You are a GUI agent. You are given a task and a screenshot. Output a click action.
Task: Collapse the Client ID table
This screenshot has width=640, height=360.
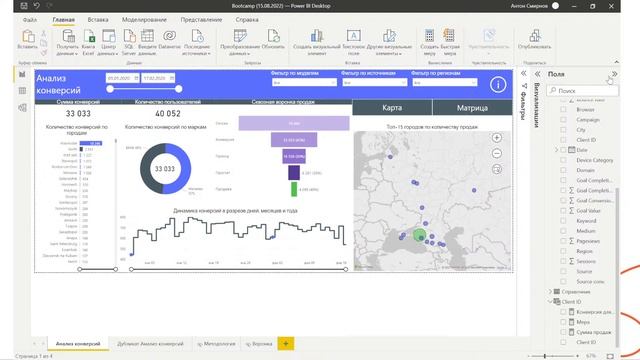(x=550, y=302)
